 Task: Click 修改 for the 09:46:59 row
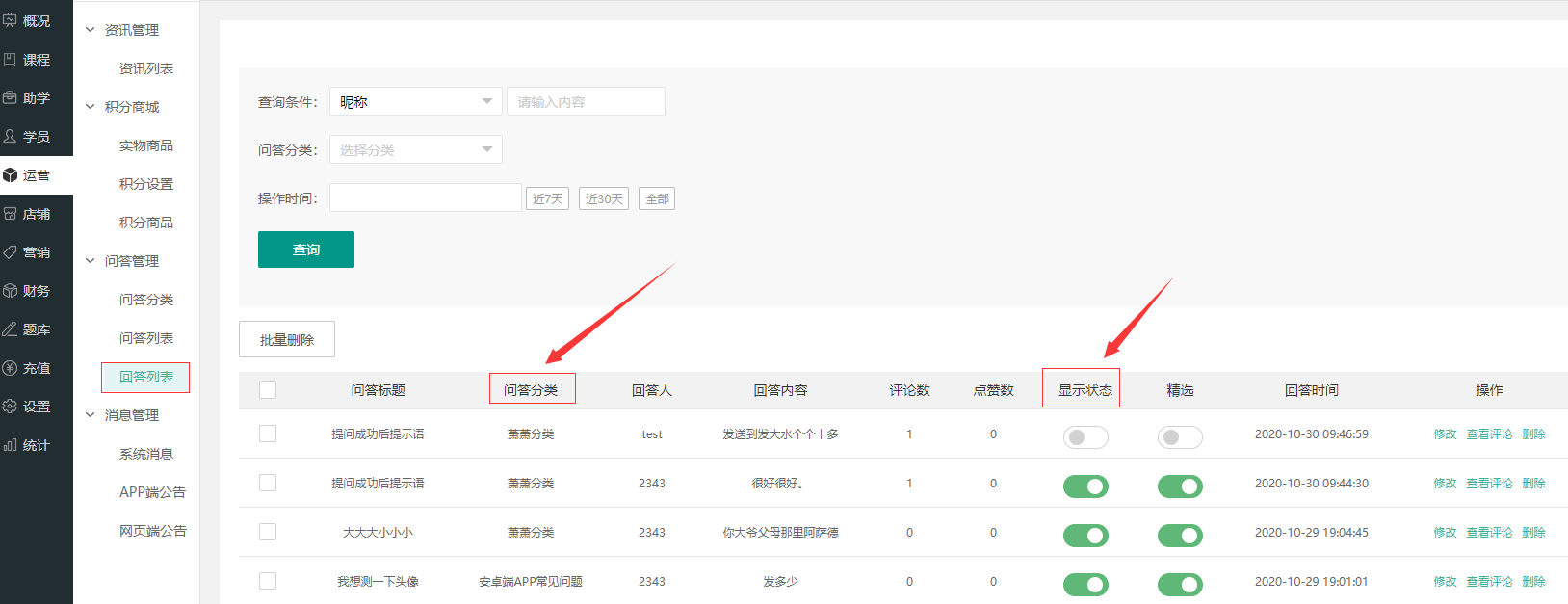tap(1445, 434)
